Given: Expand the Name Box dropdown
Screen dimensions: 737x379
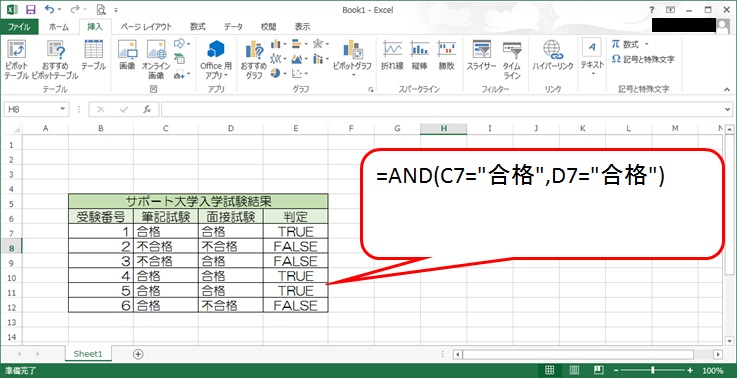Looking at the screenshot, I should click(63, 109).
